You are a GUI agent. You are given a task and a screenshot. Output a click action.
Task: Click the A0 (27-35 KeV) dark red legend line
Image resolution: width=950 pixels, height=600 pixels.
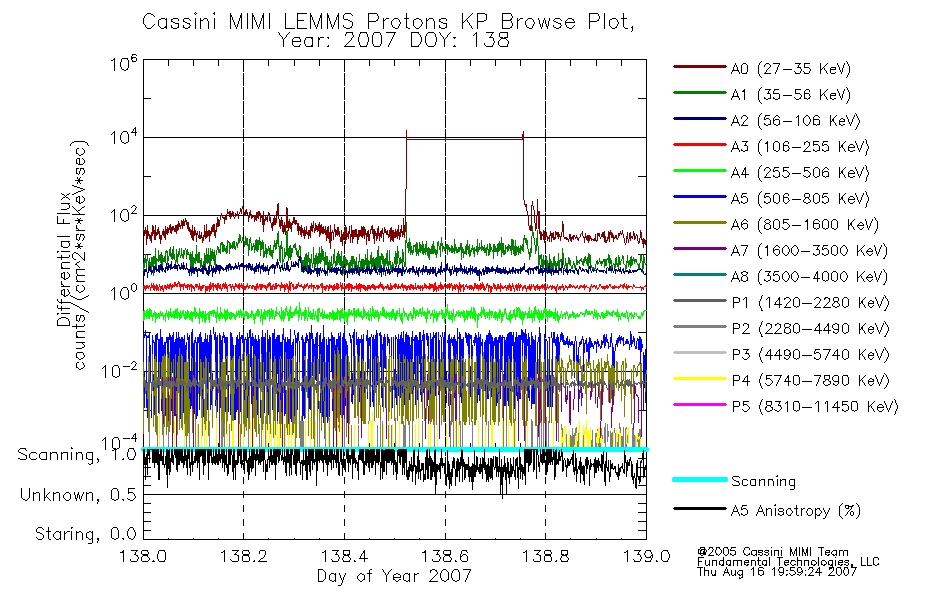click(x=700, y=67)
